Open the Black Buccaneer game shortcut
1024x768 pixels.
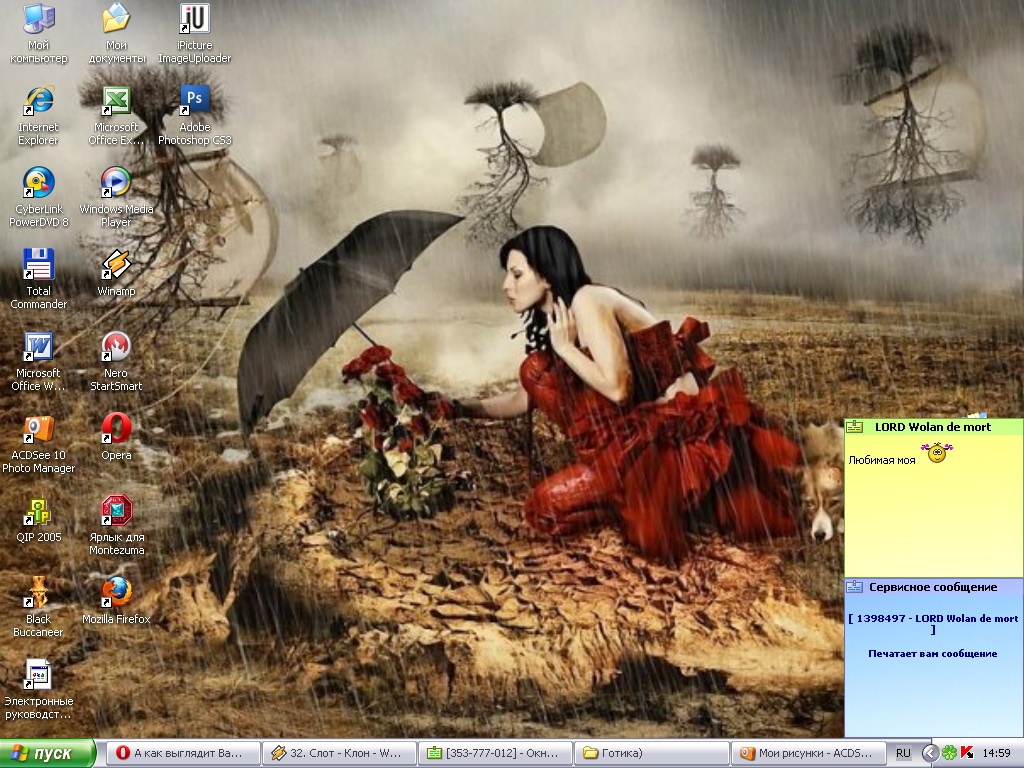click(38, 593)
